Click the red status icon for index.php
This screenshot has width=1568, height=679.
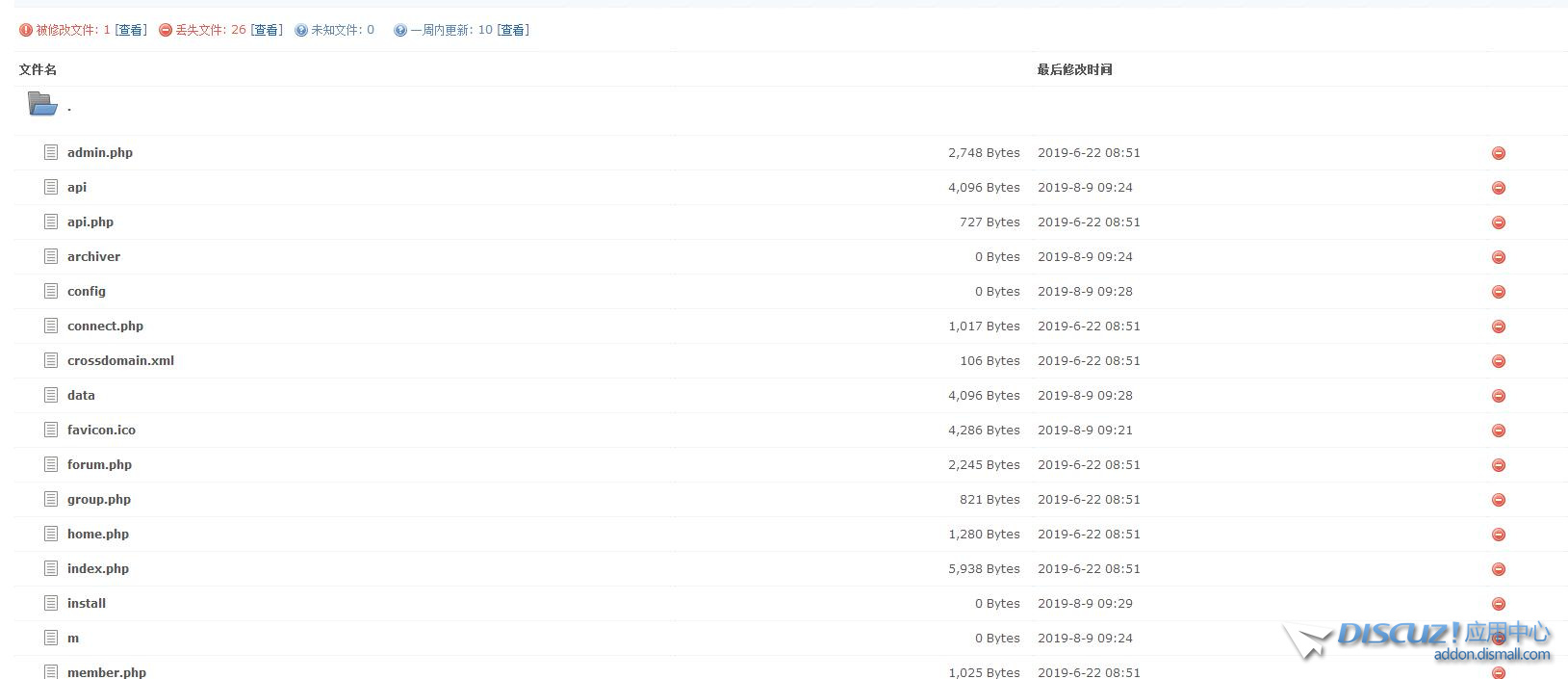tap(1499, 569)
